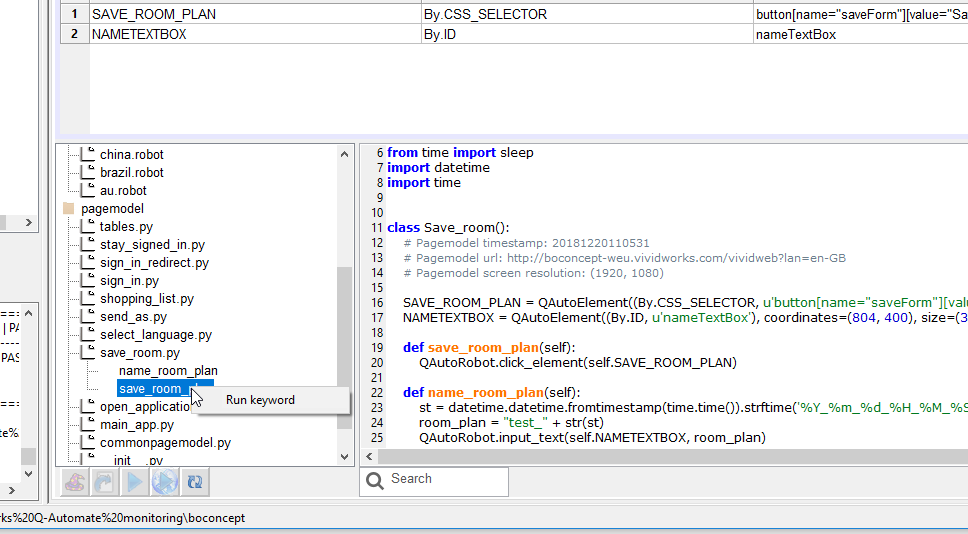This screenshot has width=968, height=534.
Task: Open send_as.py in the tree
Action: pyautogui.click(x=133, y=317)
